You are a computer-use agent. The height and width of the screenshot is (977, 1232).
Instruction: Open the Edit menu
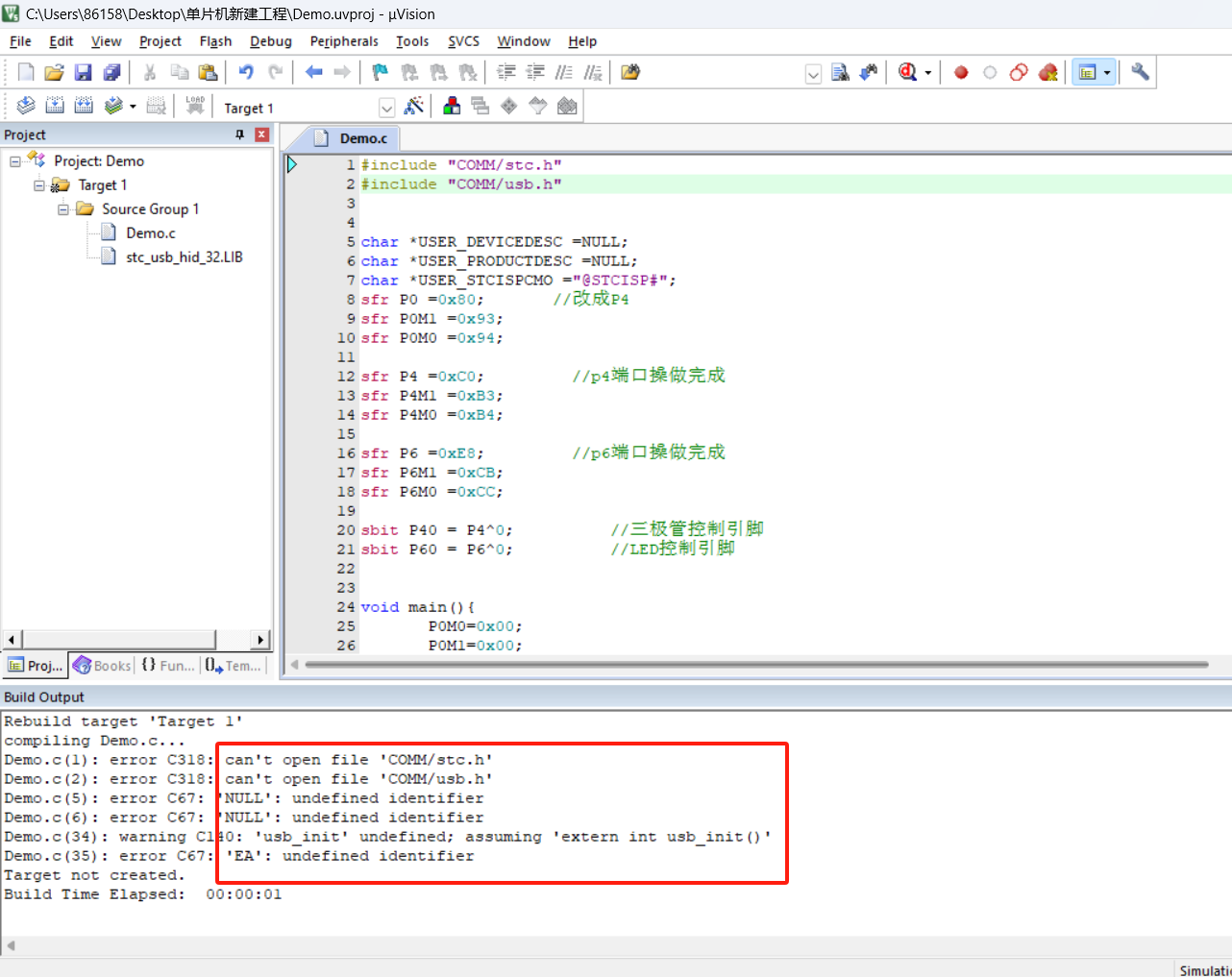pyautogui.click(x=62, y=41)
